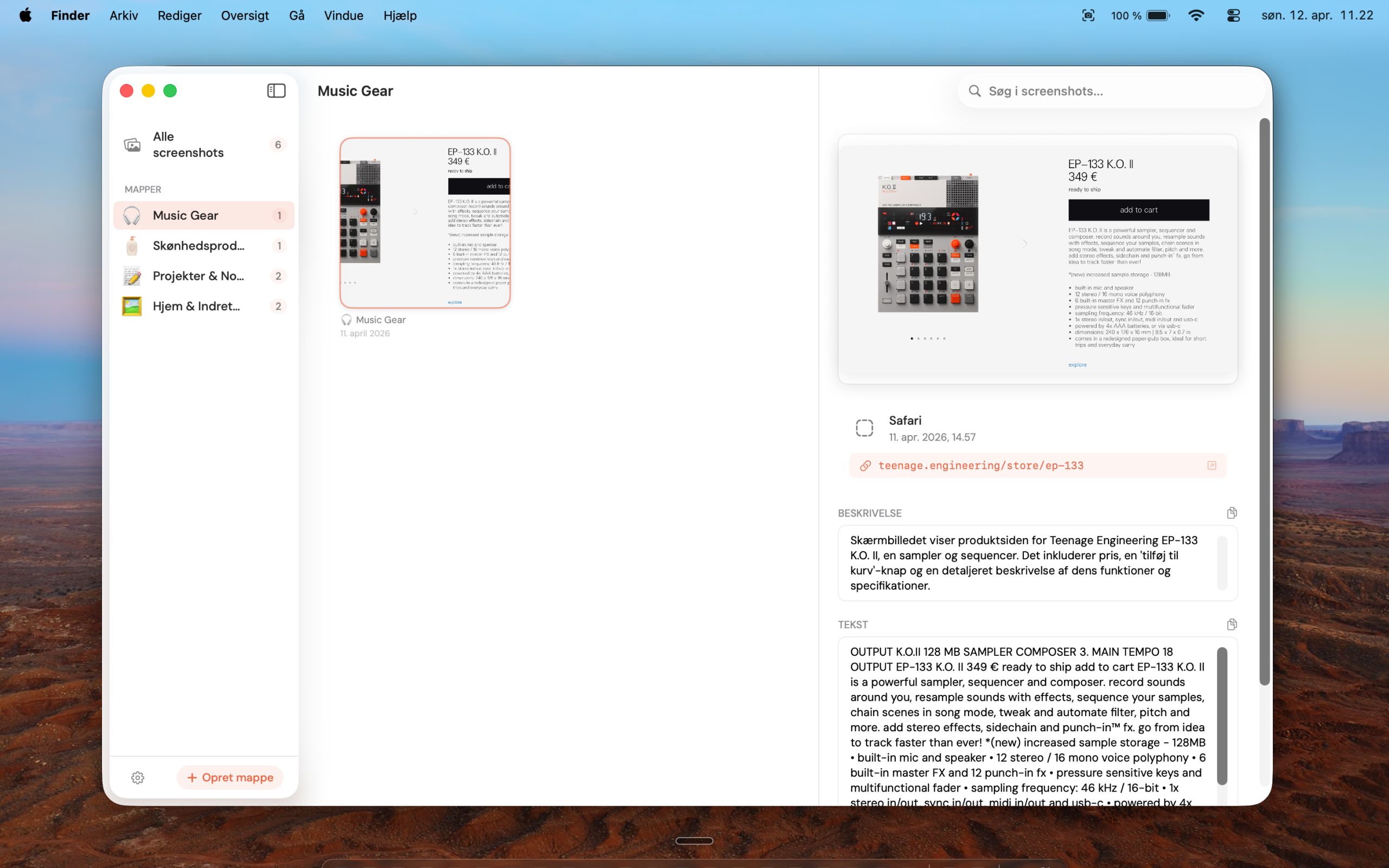Viewport: 1389px width, 868px height.
Task: Select the EP-133 screenshot thumbnail
Action: [x=425, y=223]
